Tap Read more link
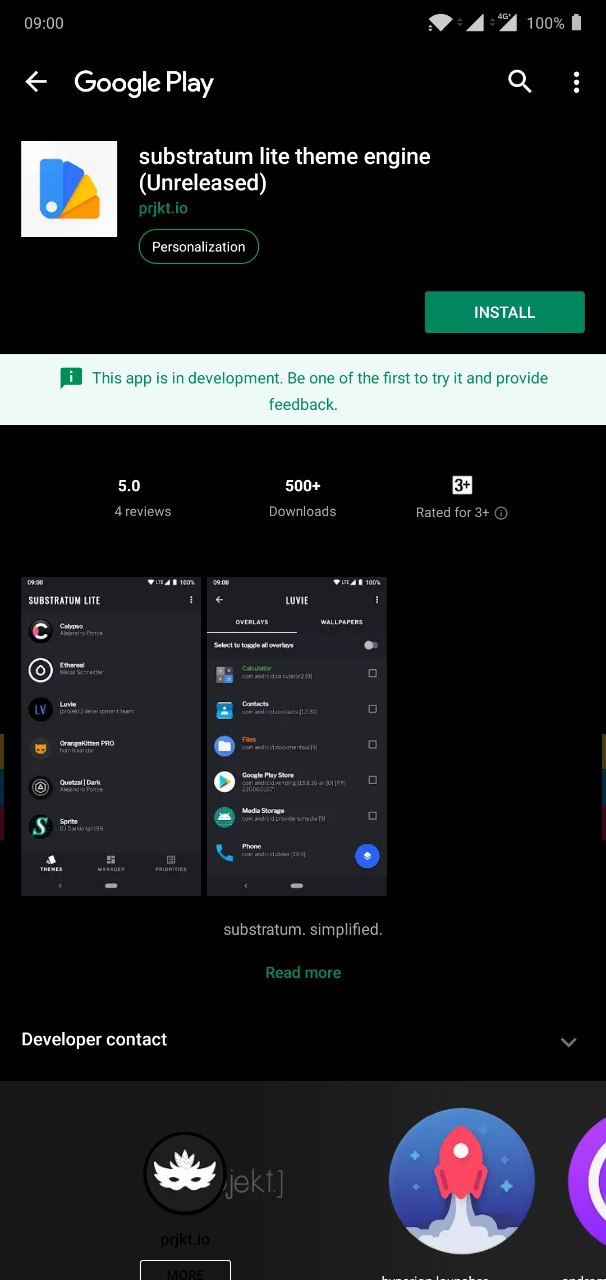Image resolution: width=606 pixels, height=1280 pixels. 303,972
